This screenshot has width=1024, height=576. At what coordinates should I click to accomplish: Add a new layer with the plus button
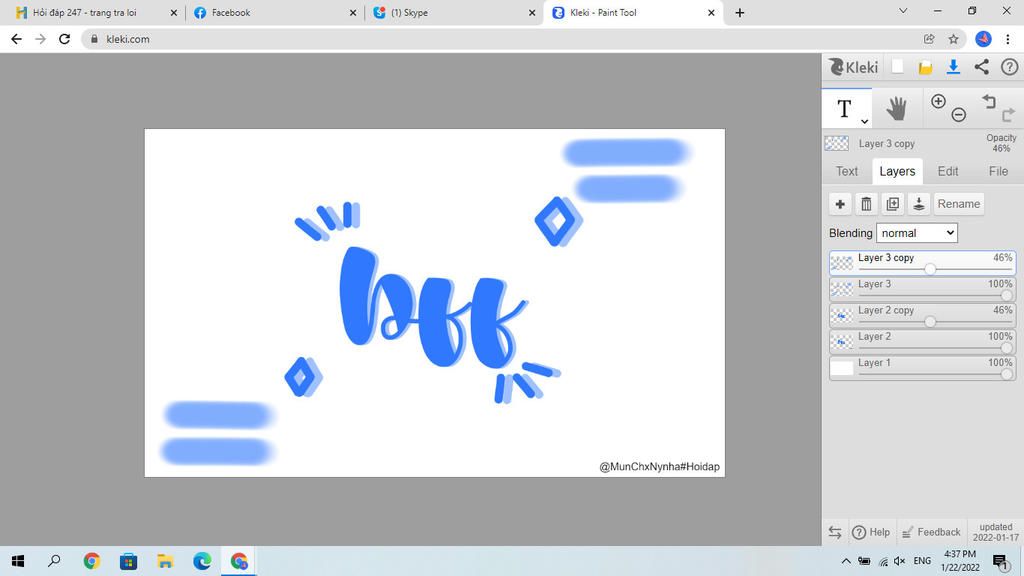coord(840,204)
